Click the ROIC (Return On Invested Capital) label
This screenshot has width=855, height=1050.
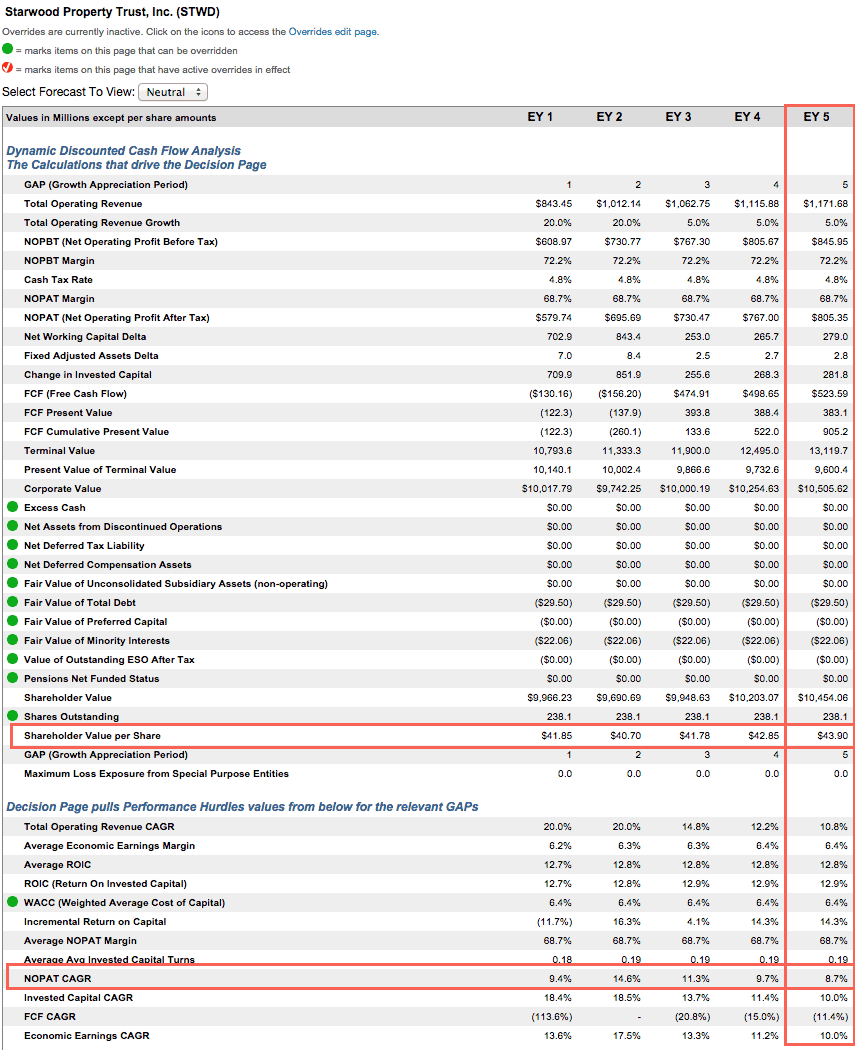pos(105,883)
